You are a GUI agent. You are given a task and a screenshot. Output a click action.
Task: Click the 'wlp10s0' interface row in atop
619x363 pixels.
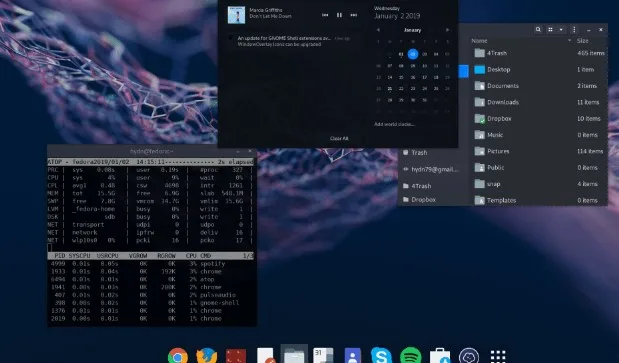(x=150, y=240)
